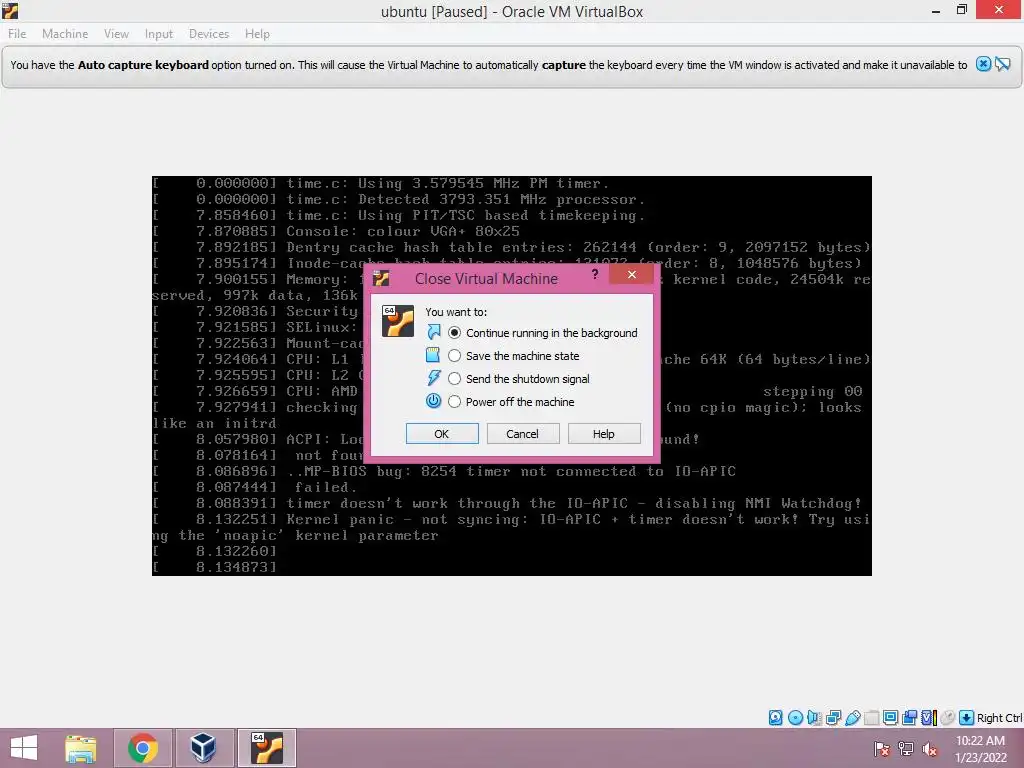Click the CPU virtualization status icon
1024x768 pixels.
(929, 718)
